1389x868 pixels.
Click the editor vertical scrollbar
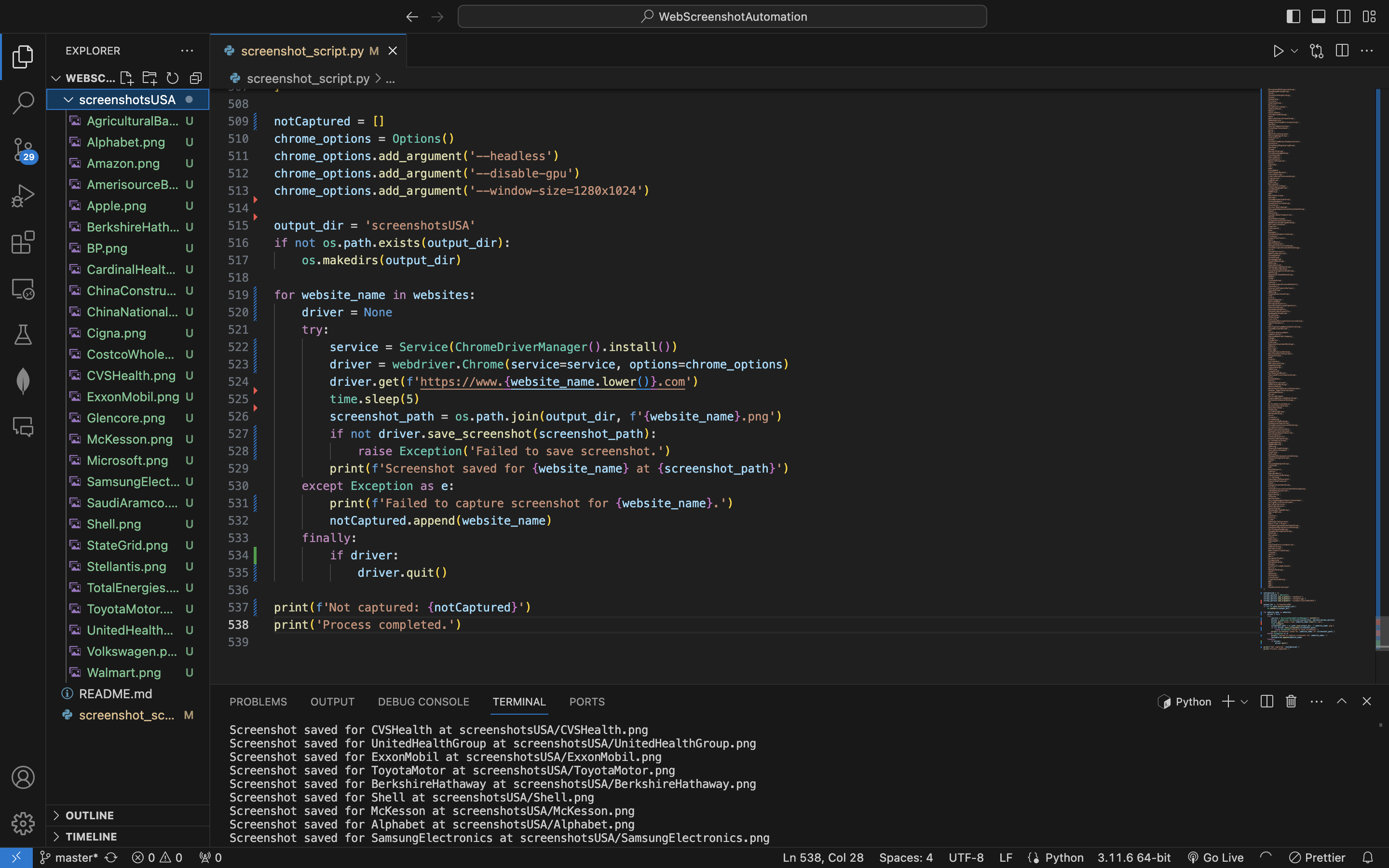tap(1382, 633)
